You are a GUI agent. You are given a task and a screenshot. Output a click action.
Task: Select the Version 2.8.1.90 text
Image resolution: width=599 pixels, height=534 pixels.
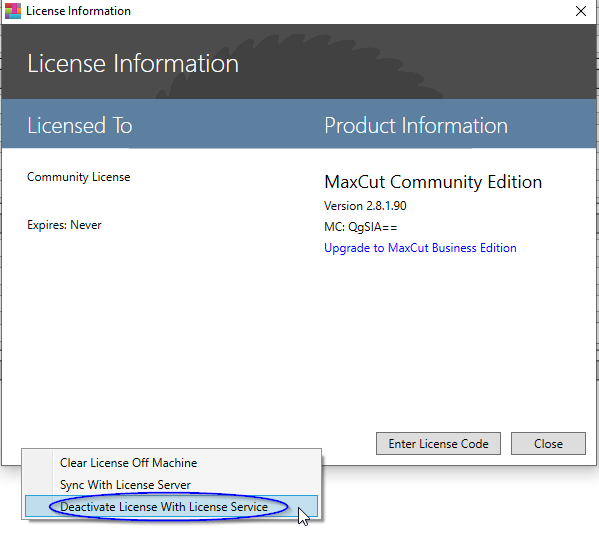tap(365, 206)
